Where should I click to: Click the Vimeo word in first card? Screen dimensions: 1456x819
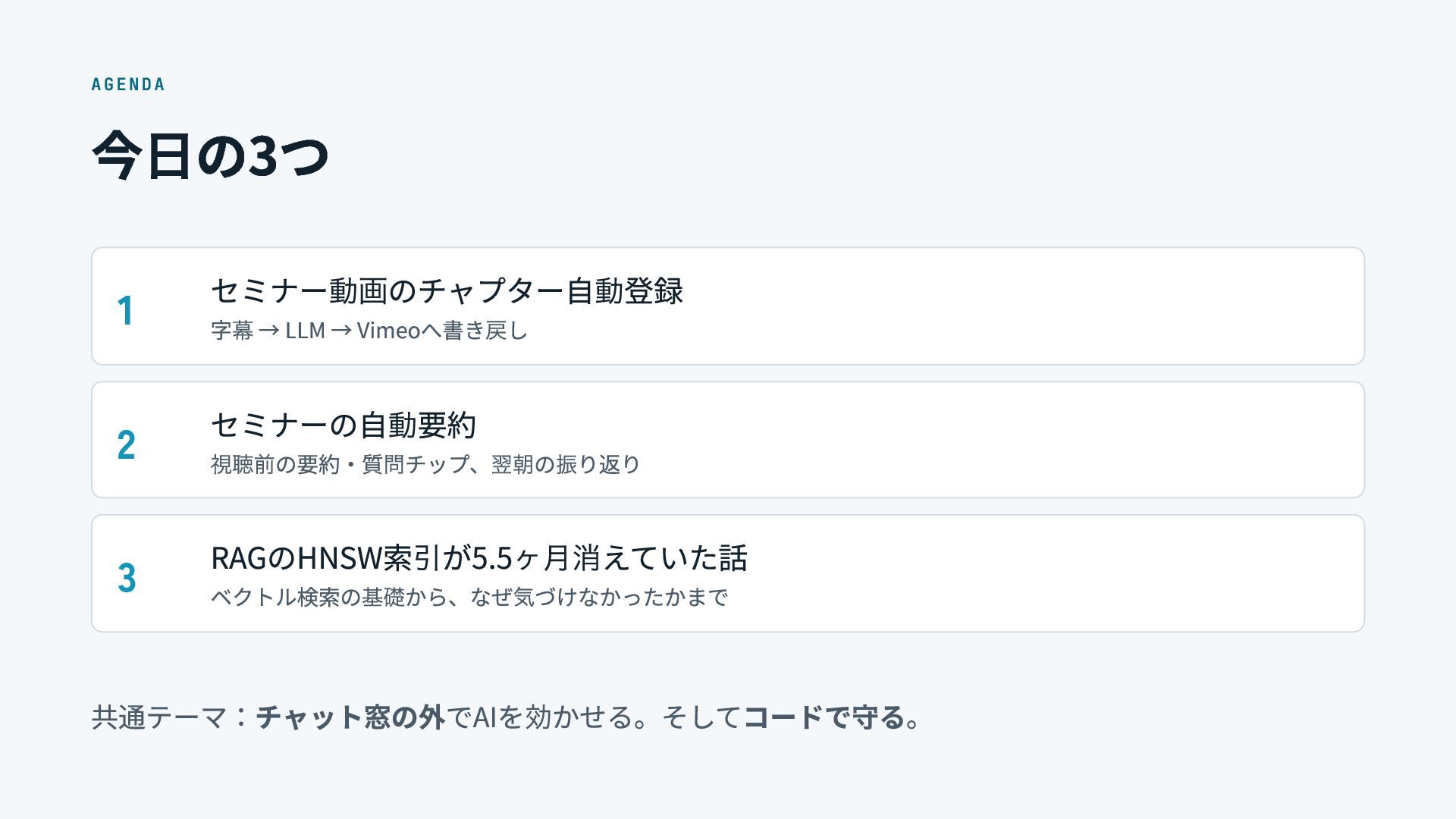388,331
